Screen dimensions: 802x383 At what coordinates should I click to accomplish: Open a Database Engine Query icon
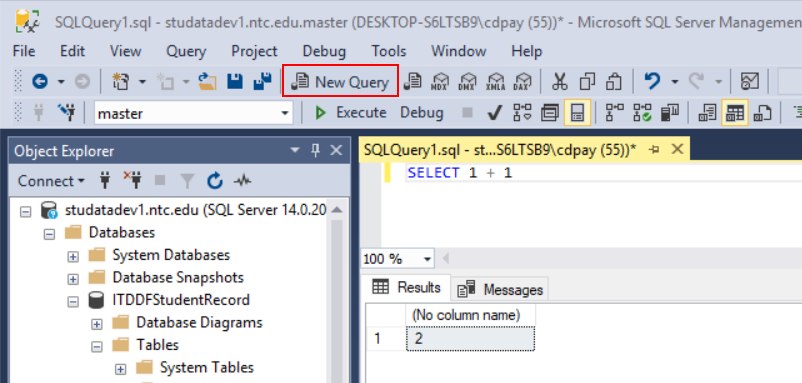click(412, 82)
